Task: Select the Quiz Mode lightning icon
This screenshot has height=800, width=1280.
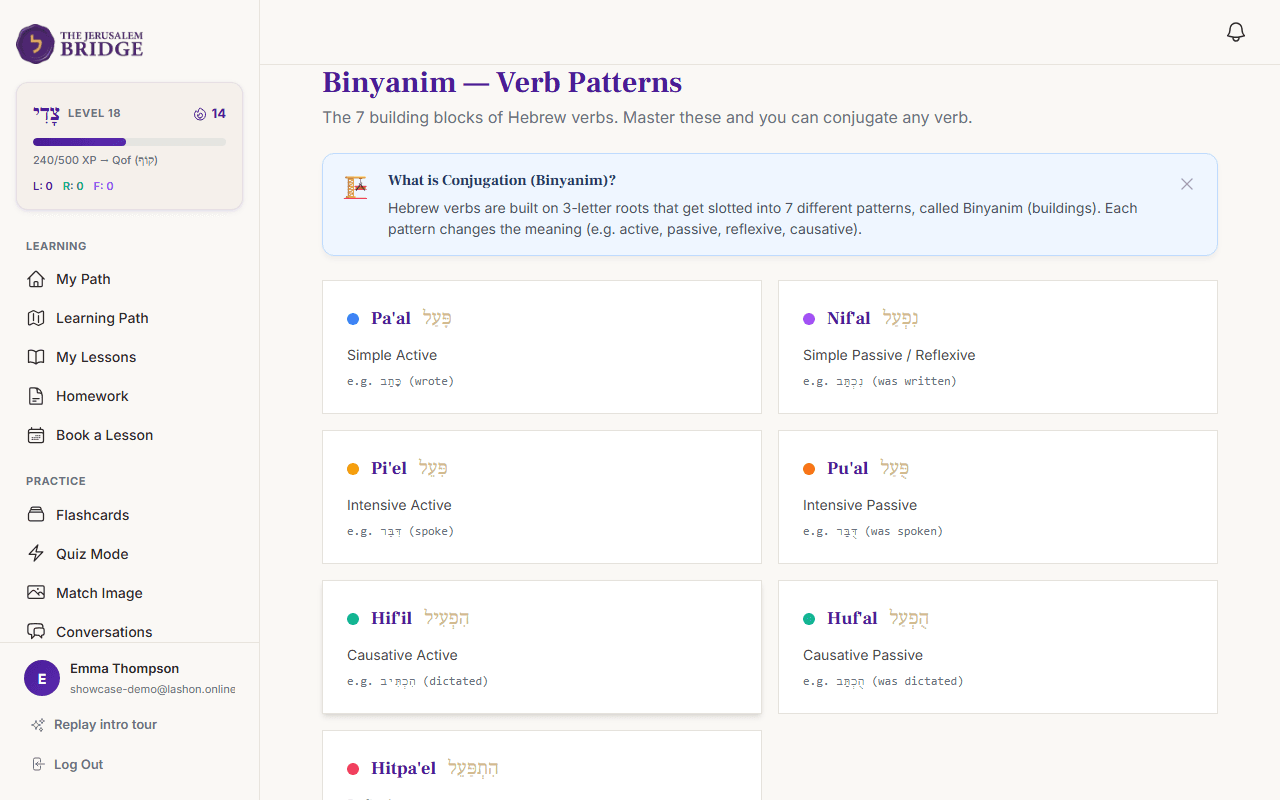Action: tap(36, 553)
